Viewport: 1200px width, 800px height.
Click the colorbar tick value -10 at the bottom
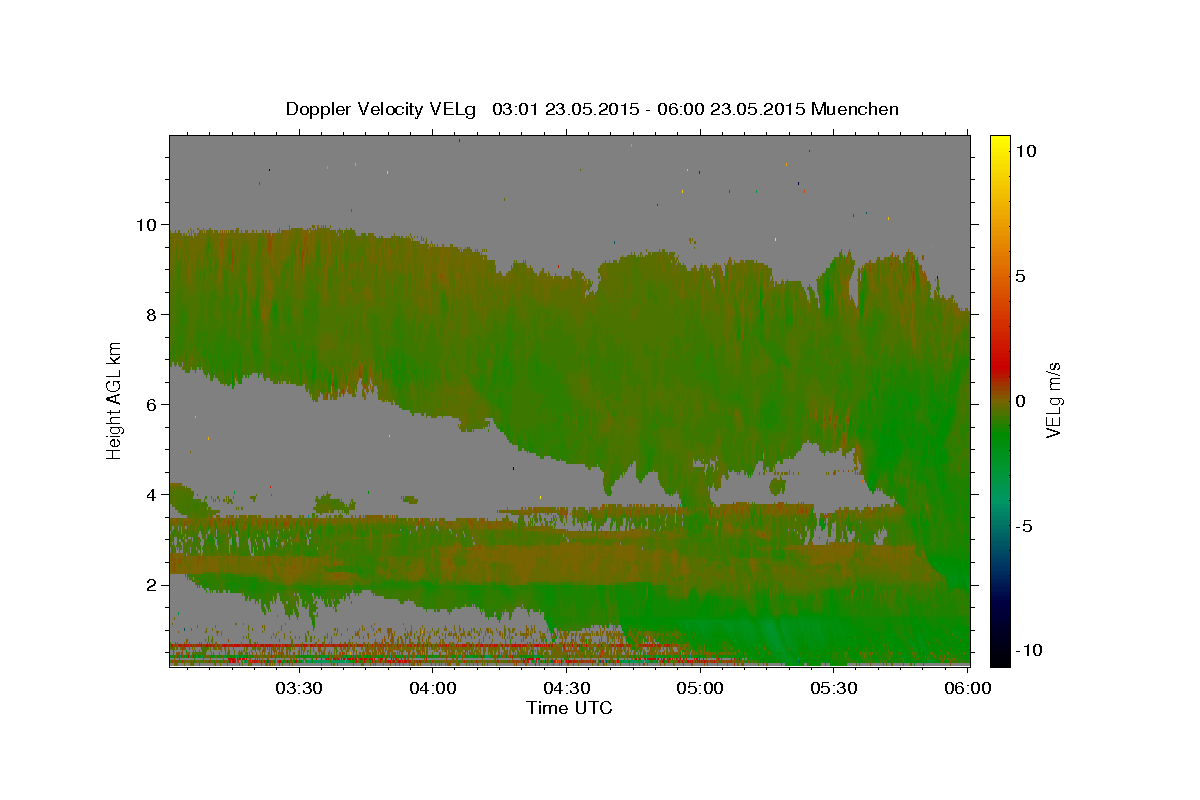[1030, 650]
